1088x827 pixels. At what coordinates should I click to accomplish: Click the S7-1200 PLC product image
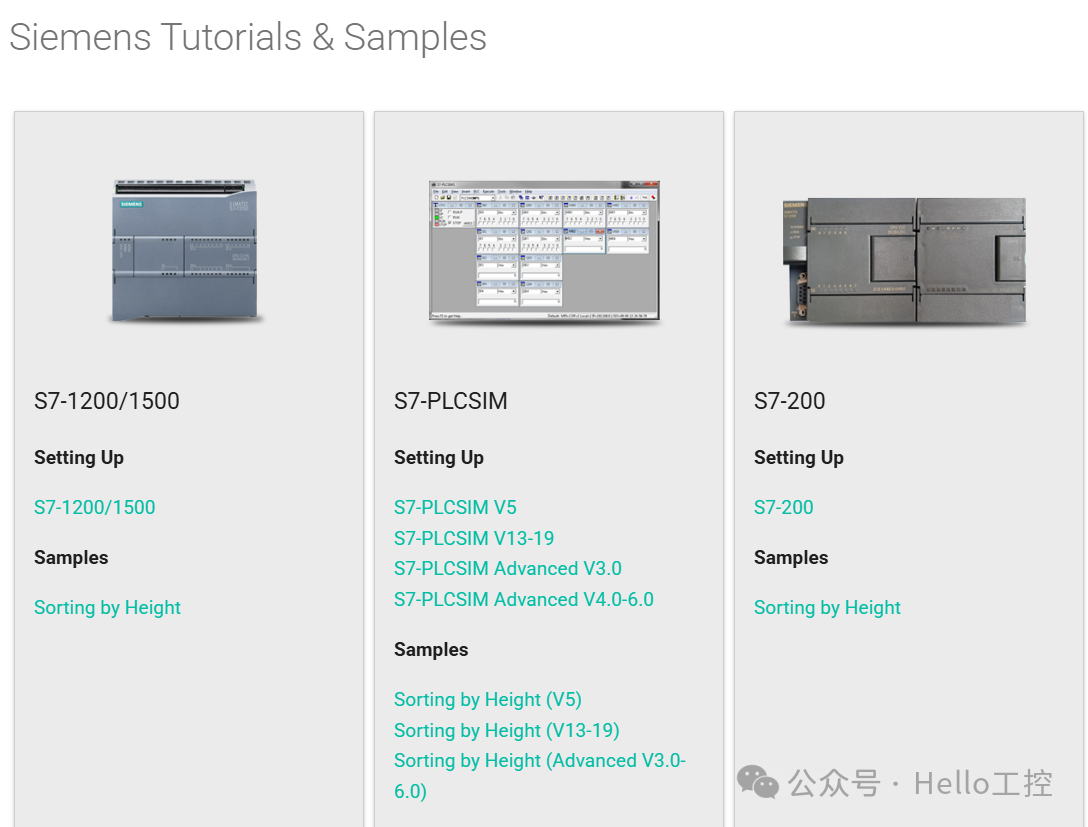pyautogui.click(x=185, y=250)
